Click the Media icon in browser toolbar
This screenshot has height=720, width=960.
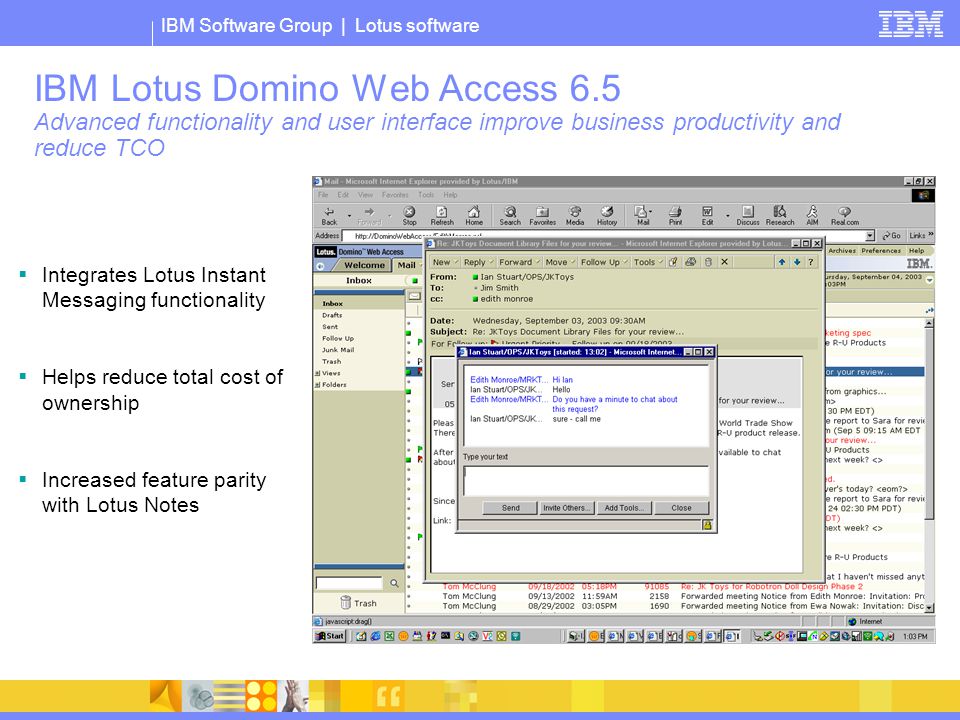pos(575,216)
